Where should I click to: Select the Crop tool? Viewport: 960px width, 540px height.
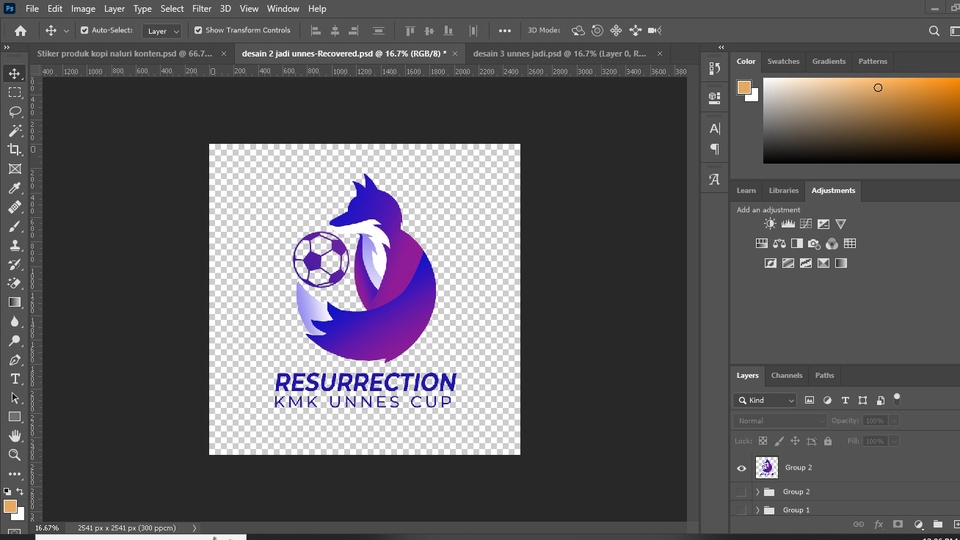click(15, 150)
